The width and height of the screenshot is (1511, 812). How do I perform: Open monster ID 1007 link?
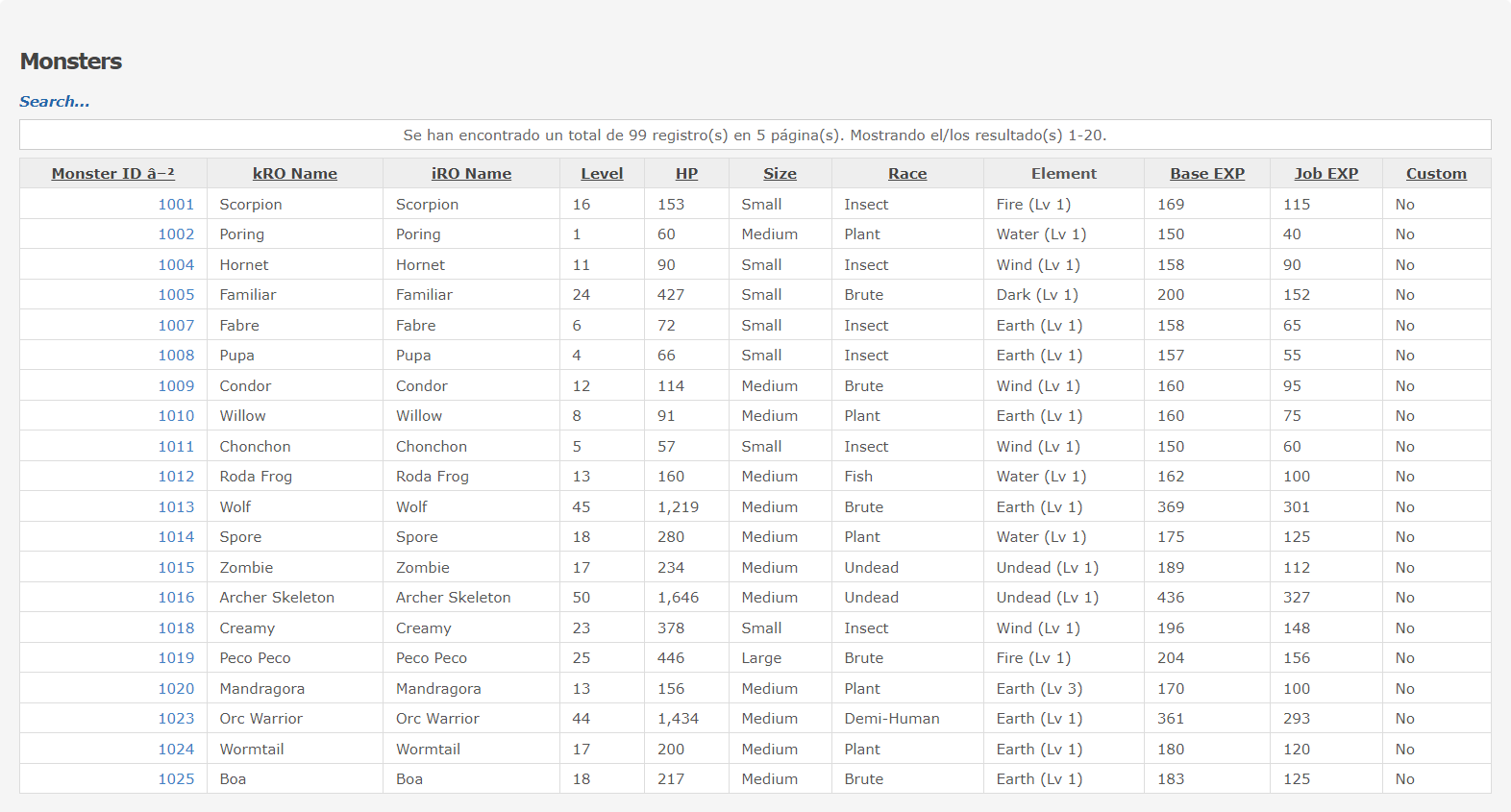(176, 326)
